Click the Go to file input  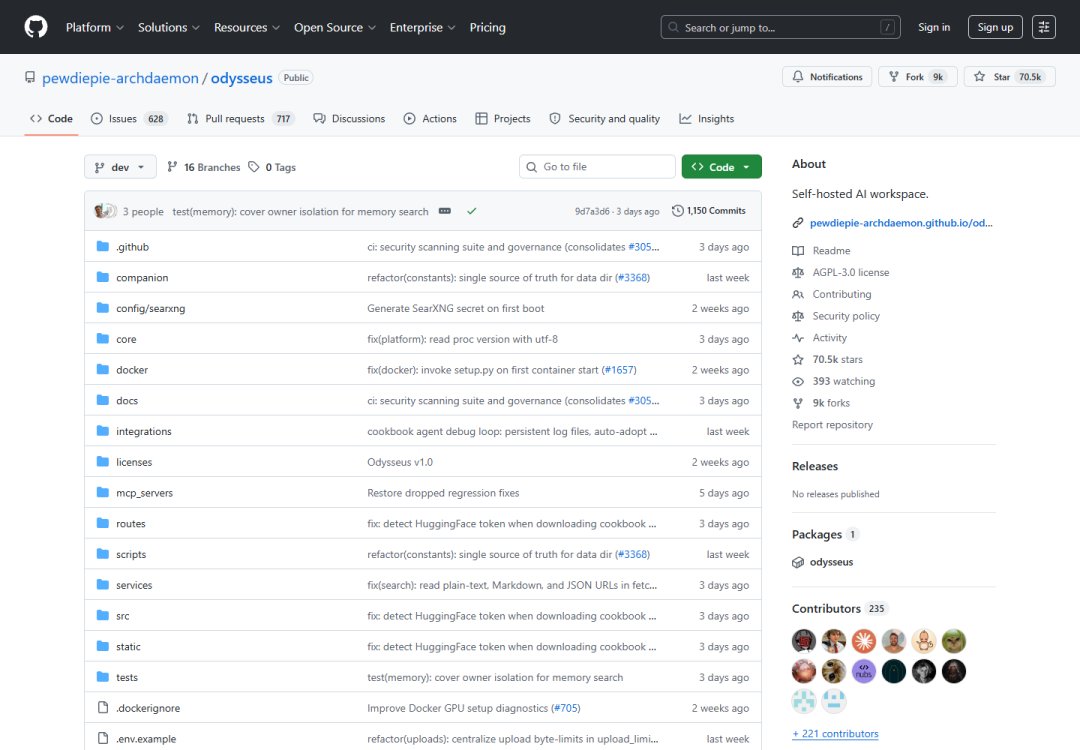[597, 167]
